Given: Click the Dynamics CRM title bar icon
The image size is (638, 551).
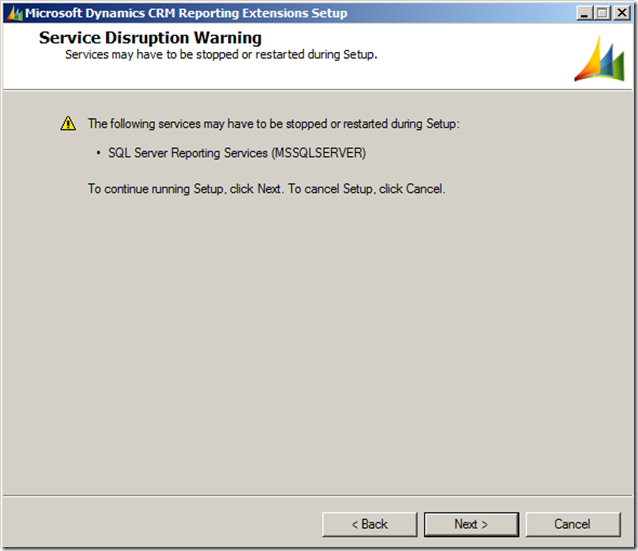Looking at the screenshot, I should (x=14, y=13).
